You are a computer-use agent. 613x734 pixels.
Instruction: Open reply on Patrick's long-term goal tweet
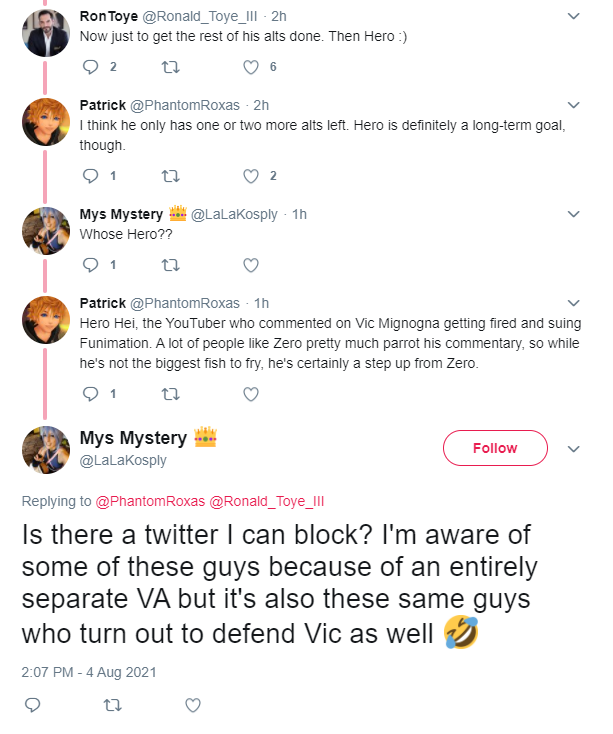tap(90, 176)
